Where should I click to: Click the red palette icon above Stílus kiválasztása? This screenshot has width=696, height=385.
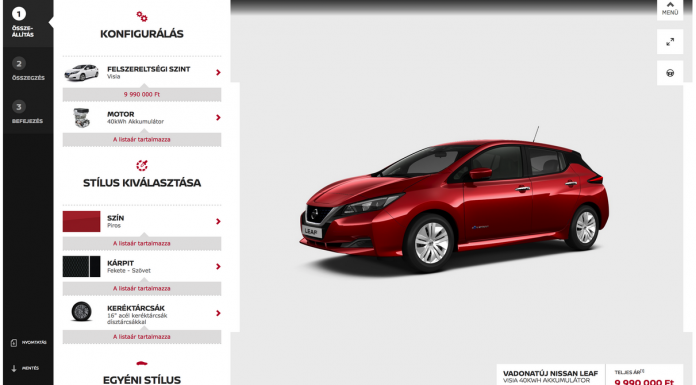click(x=142, y=165)
